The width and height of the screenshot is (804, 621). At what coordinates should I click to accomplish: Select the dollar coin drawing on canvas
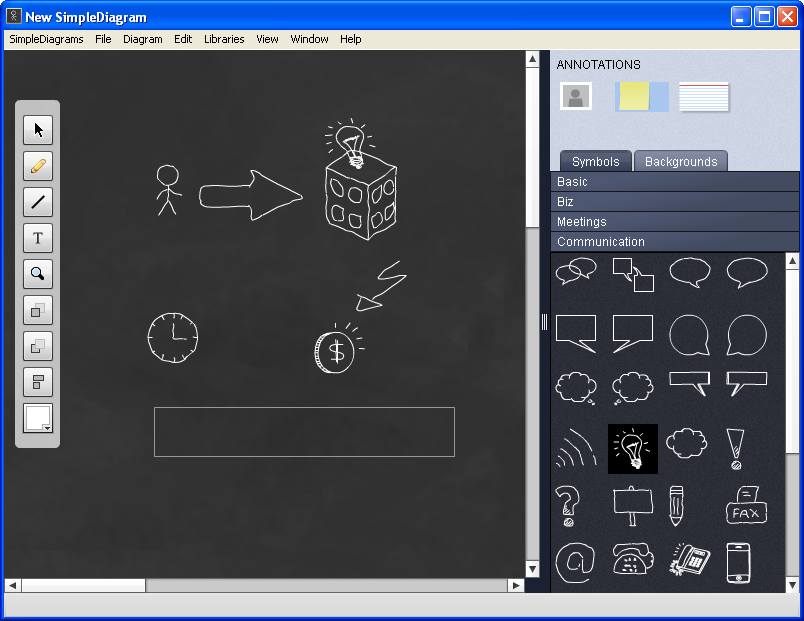pyautogui.click(x=338, y=348)
